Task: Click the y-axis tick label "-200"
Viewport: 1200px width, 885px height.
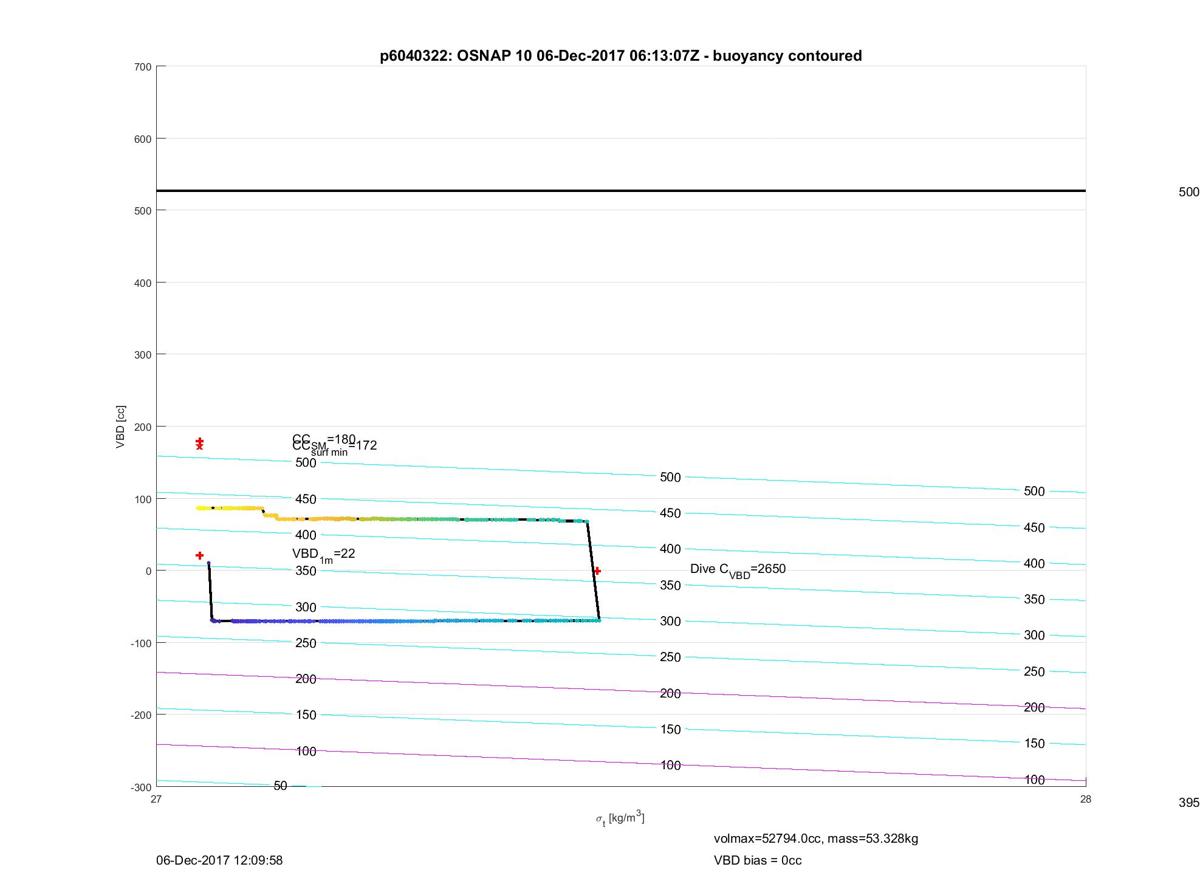Action: [x=139, y=715]
